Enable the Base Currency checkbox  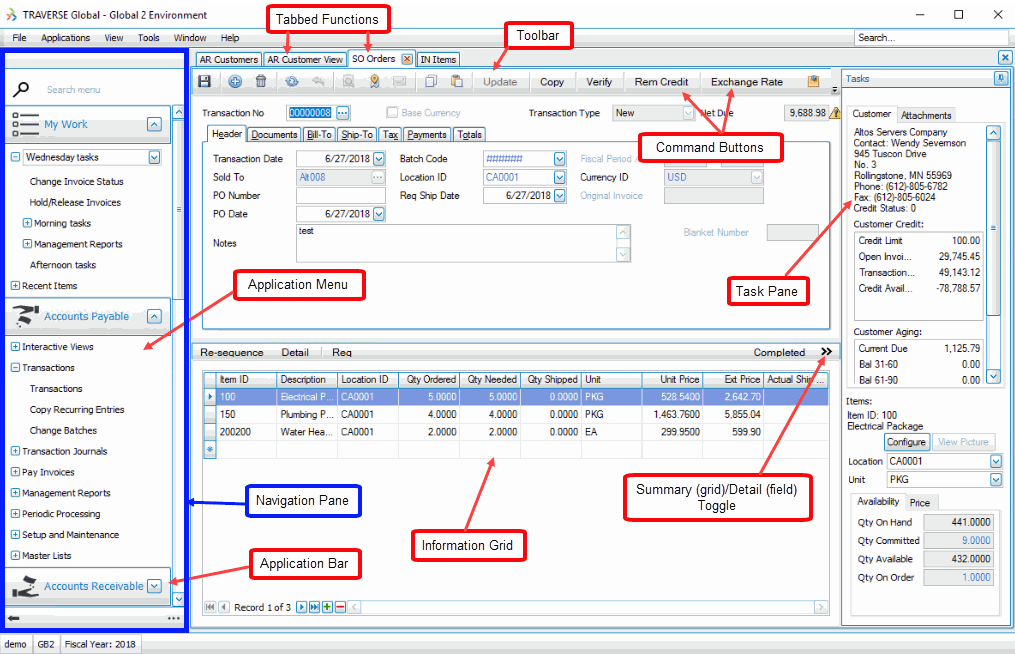[393, 113]
